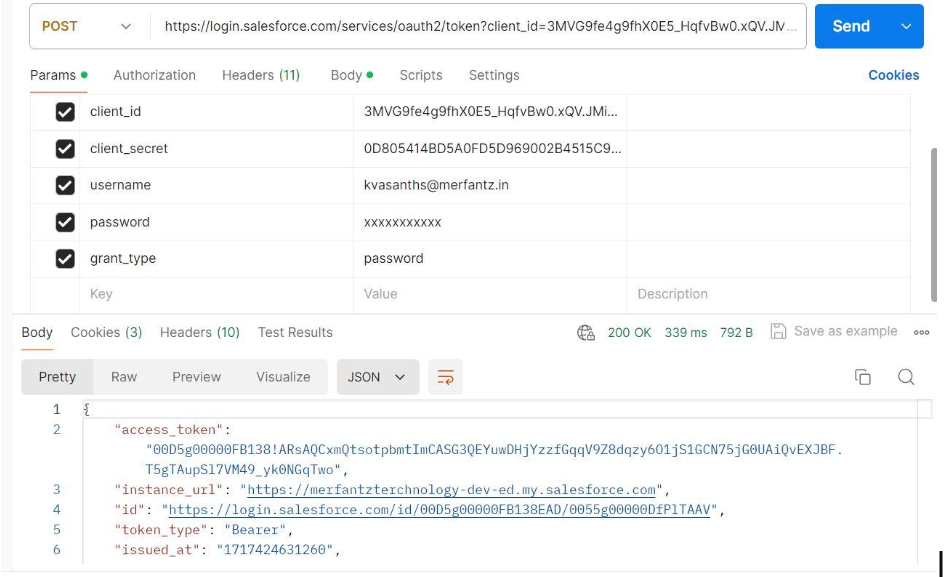Viewport: 952px width, 577px height.
Task: Click the grant_type key cell
Action: click(216, 259)
